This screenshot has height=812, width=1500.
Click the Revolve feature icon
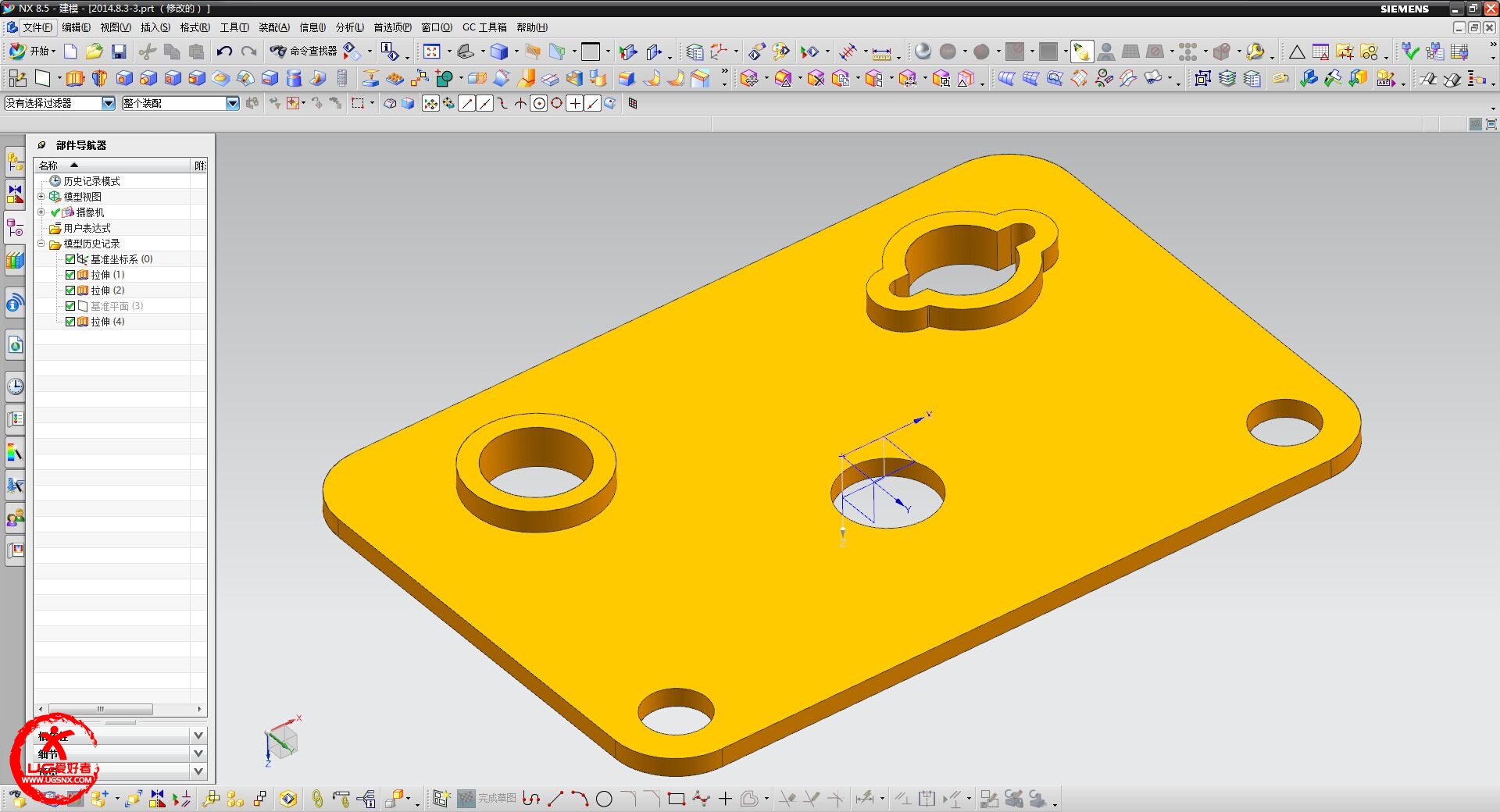click(x=99, y=78)
